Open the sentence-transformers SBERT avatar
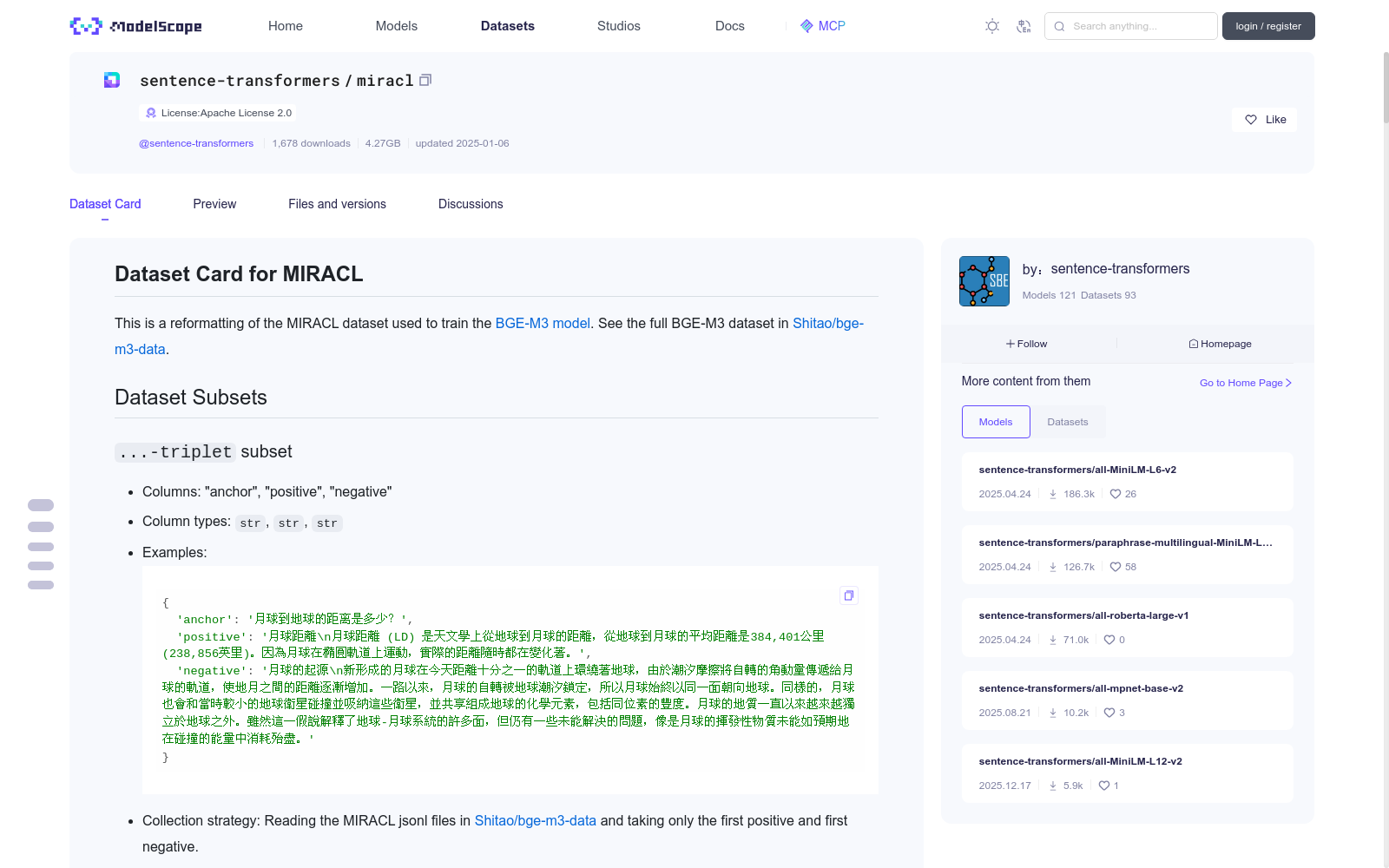 984,281
